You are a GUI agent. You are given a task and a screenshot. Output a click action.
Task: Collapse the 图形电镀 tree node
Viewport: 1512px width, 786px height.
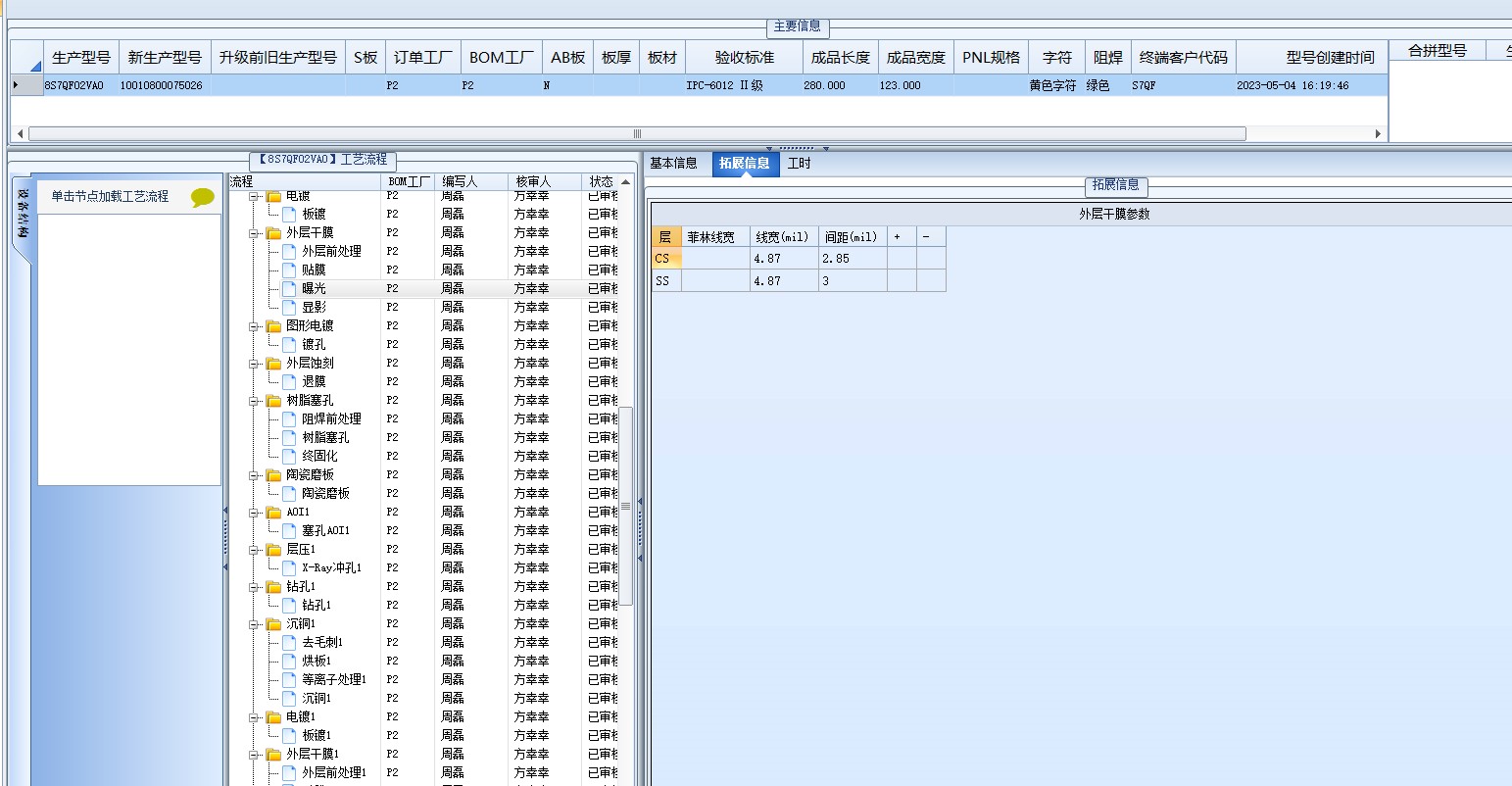[253, 326]
